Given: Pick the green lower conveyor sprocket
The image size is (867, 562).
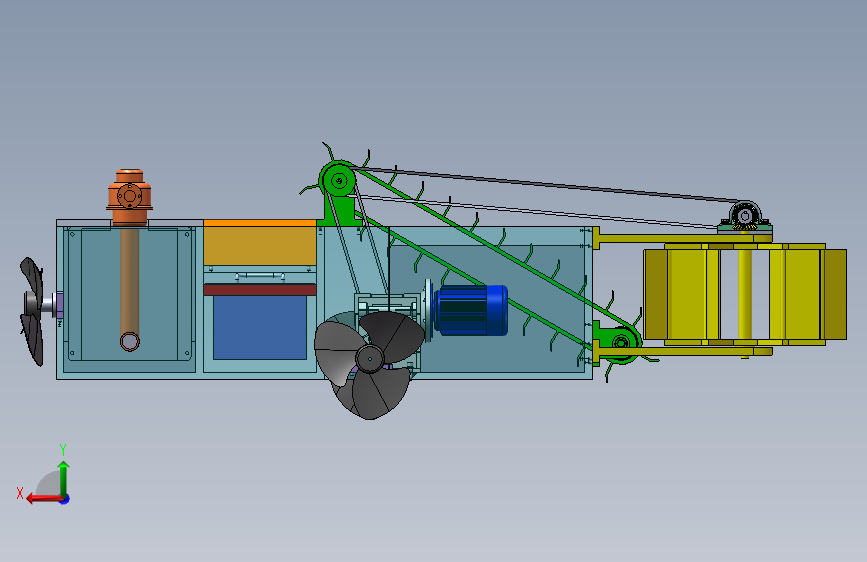Looking at the screenshot, I should pyautogui.click(x=621, y=342).
